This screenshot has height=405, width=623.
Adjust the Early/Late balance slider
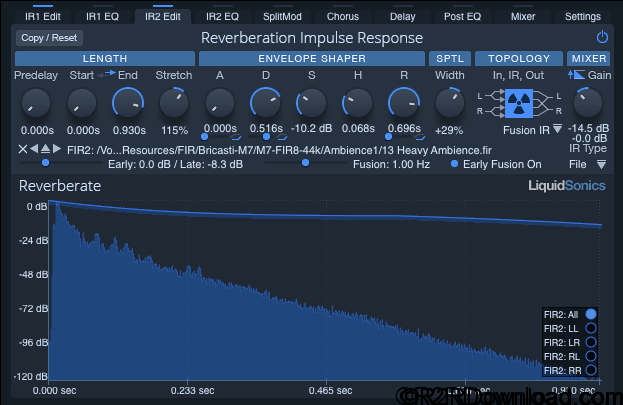coord(60,163)
